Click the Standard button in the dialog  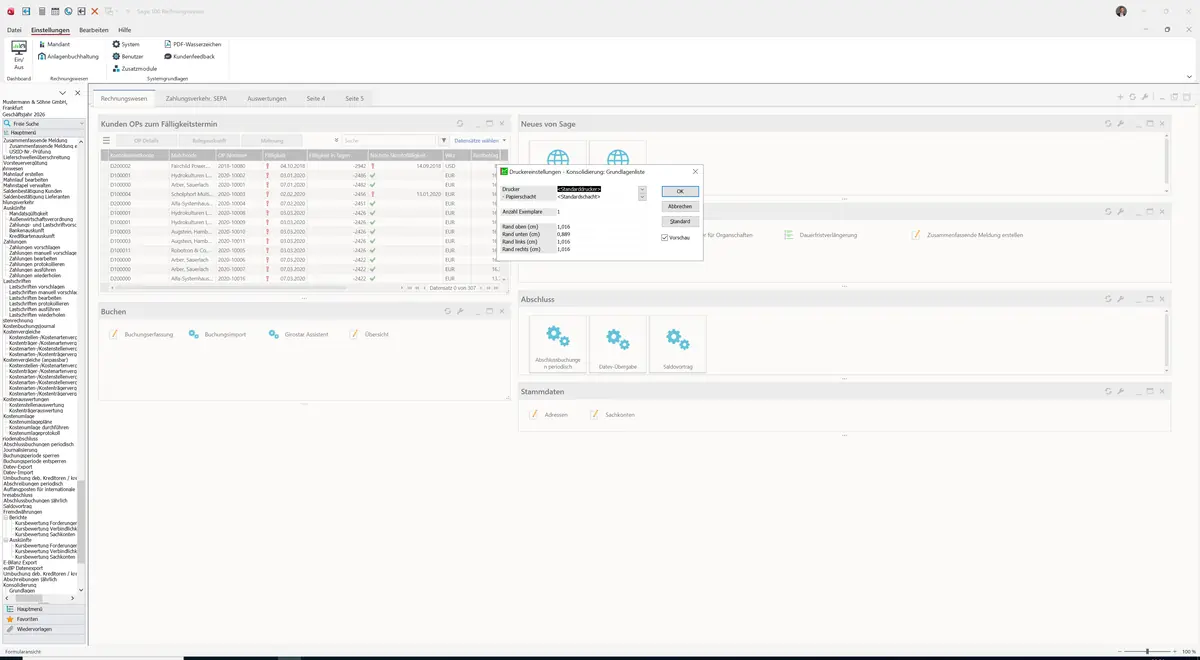(680, 221)
